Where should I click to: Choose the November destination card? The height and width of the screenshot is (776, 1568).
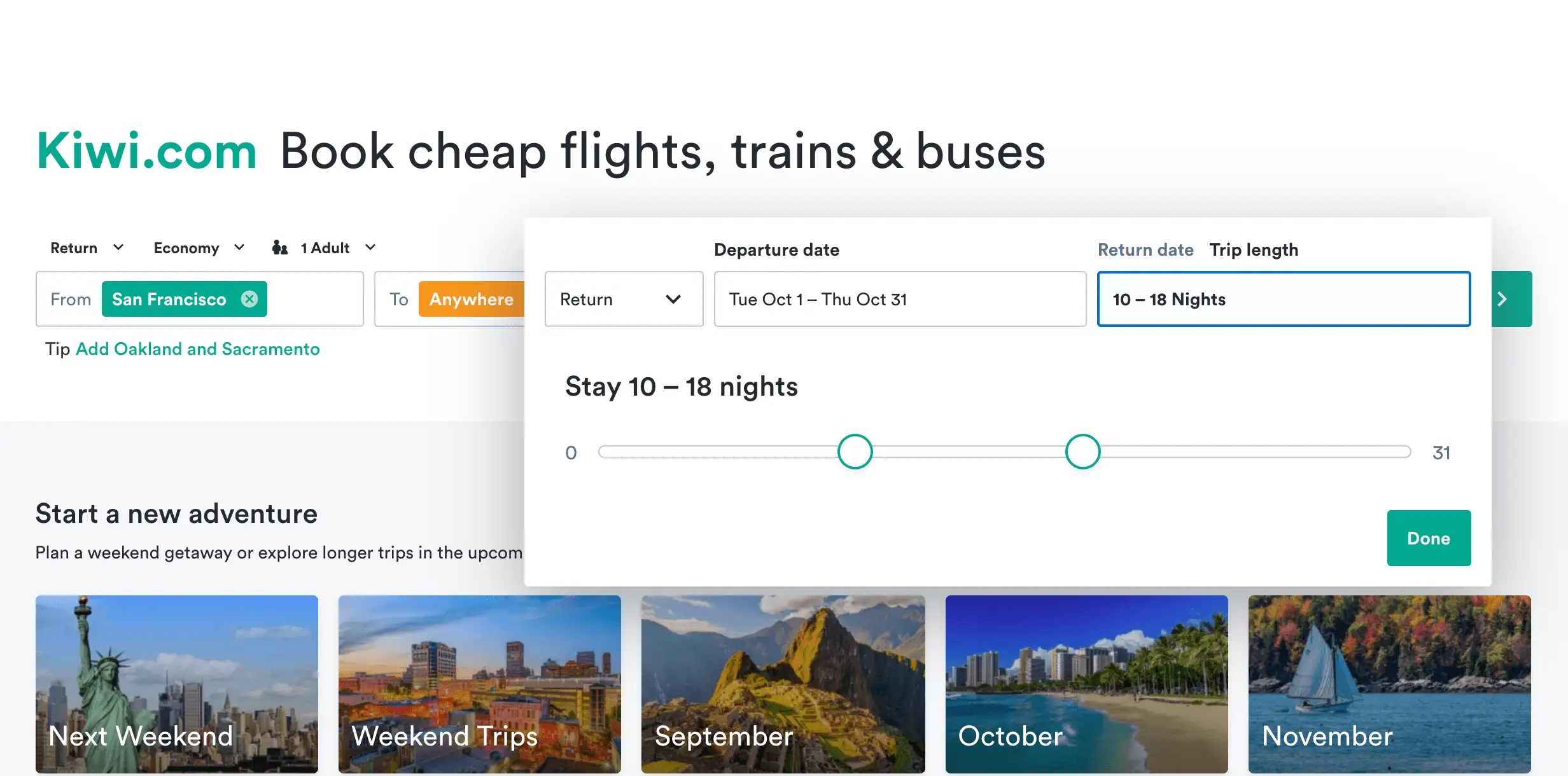1389,684
